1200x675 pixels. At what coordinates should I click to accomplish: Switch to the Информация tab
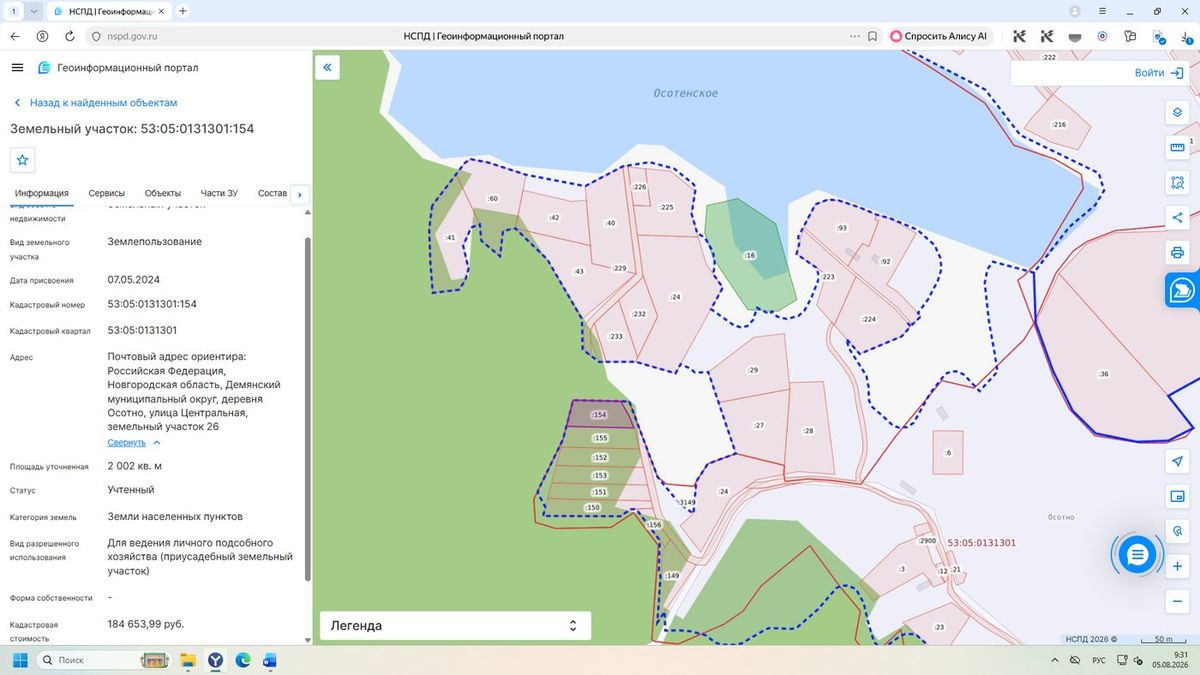[42, 193]
